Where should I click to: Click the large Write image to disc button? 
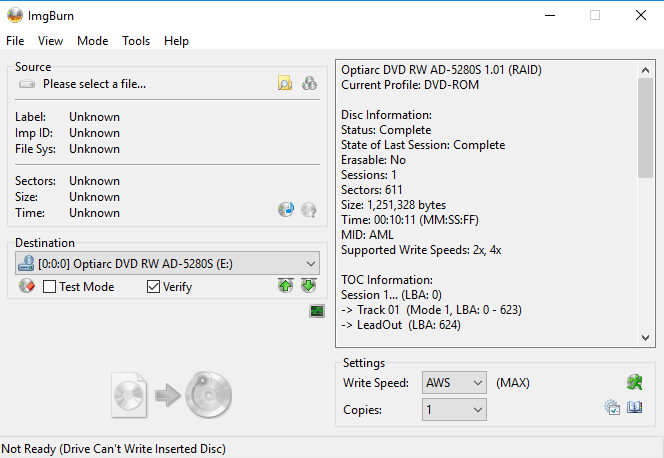click(172, 395)
